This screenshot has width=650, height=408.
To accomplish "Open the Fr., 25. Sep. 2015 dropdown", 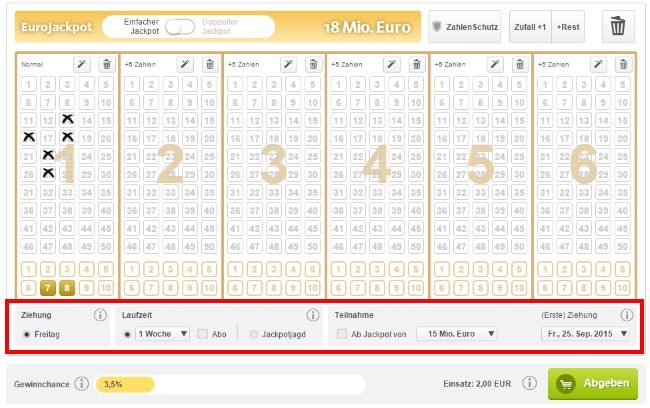I will click(x=585, y=334).
